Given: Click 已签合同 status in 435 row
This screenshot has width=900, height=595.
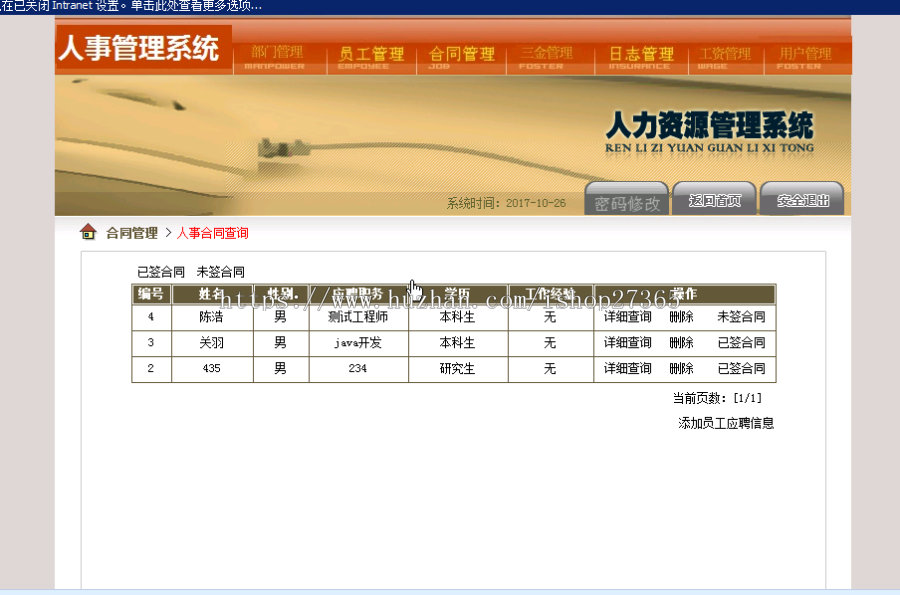Looking at the screenshot, I should [x=741, y=368].
